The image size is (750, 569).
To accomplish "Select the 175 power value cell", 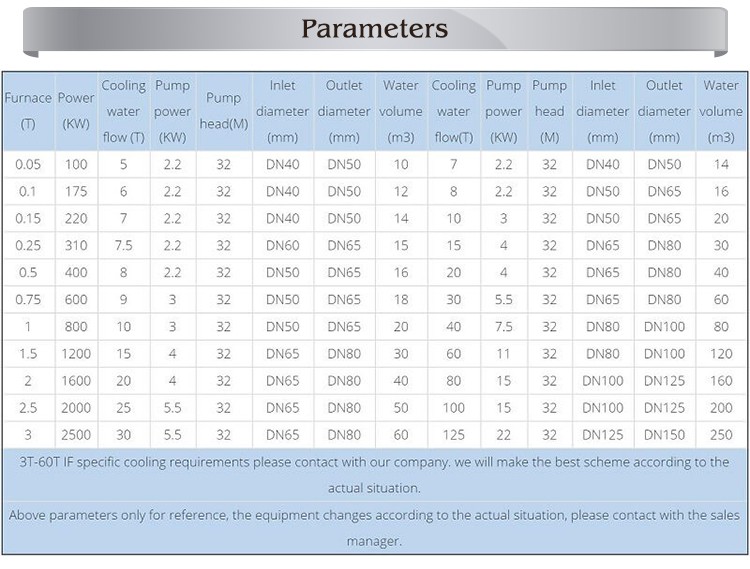I will click(x=76, y=191).
